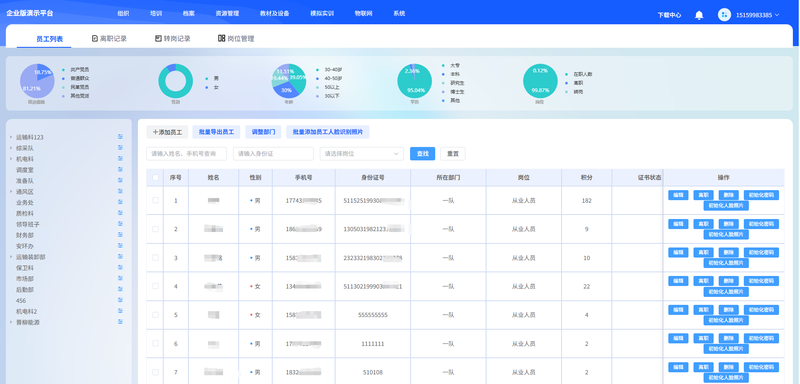Click edit icon beside 机电科2

[120, 311]
